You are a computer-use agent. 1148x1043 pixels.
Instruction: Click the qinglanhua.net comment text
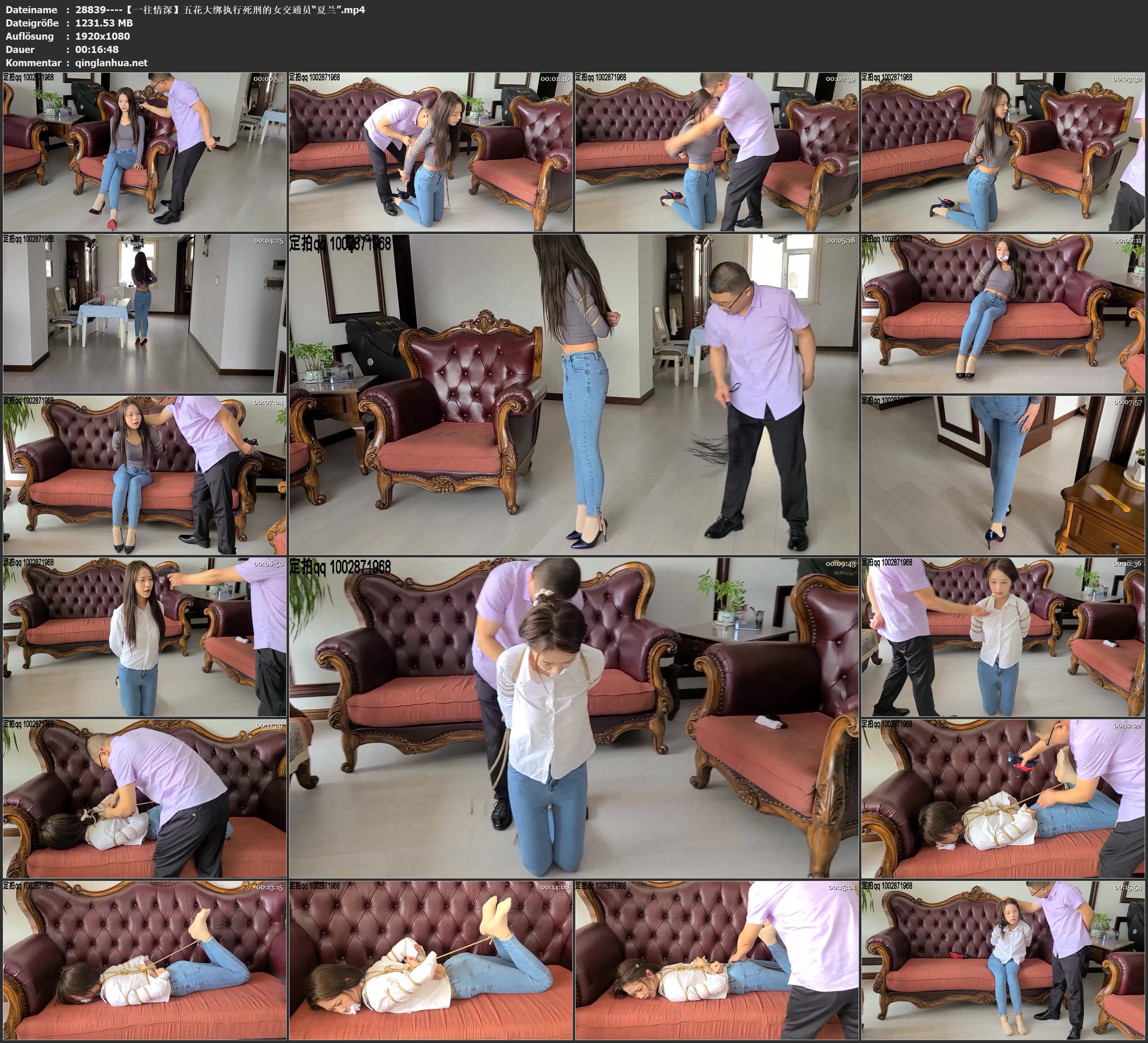pos(112,62)
